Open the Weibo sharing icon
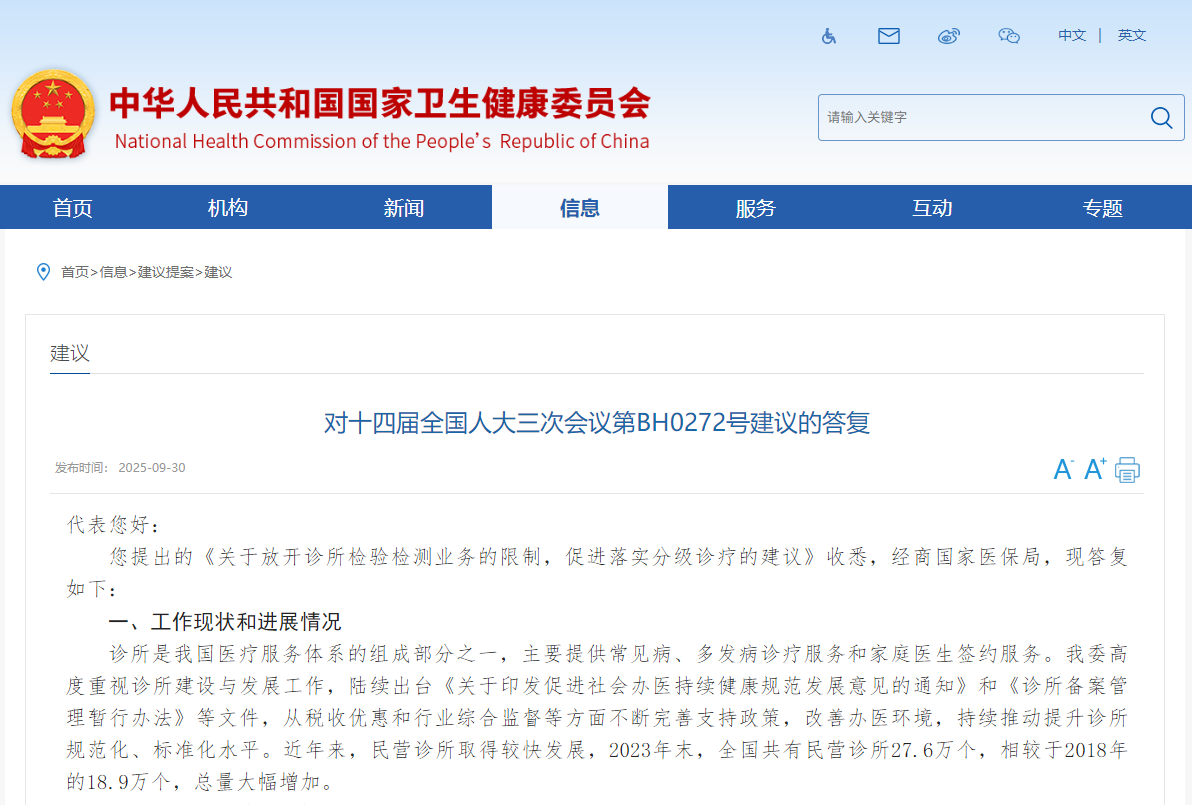 click(948, 35)
